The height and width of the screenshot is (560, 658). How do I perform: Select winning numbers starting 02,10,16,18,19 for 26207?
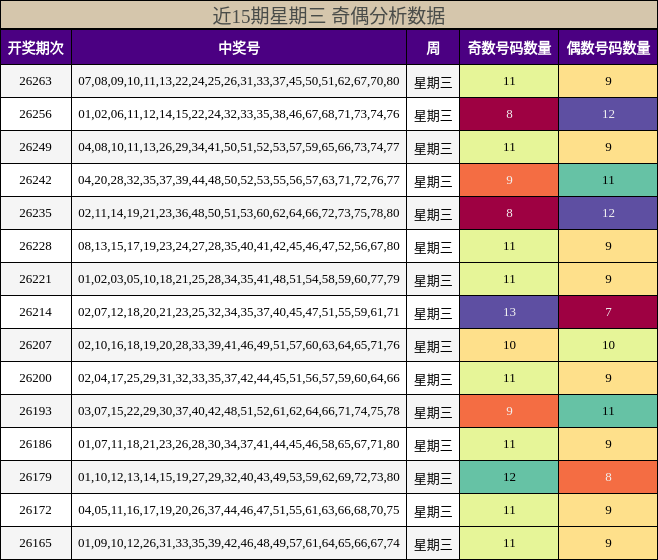point(239,345)
